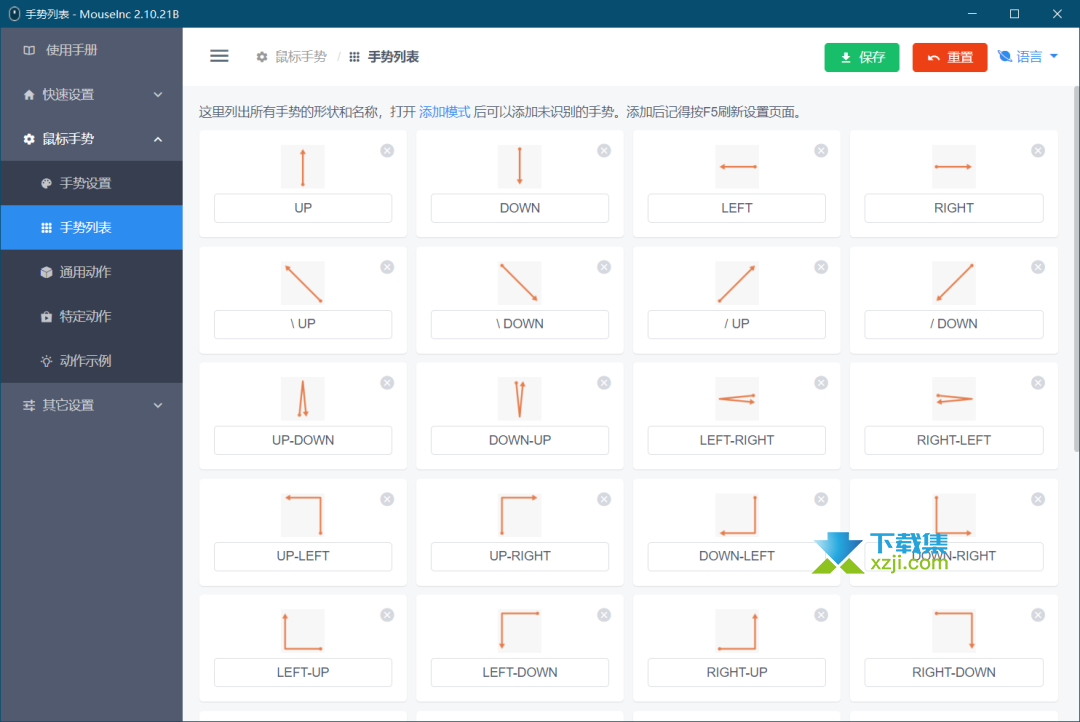Image resolution: width=1080 pixels, height=722 pixels.
Task: Click the LEFT-RIGHT name field
Action: tap(737, 440)
